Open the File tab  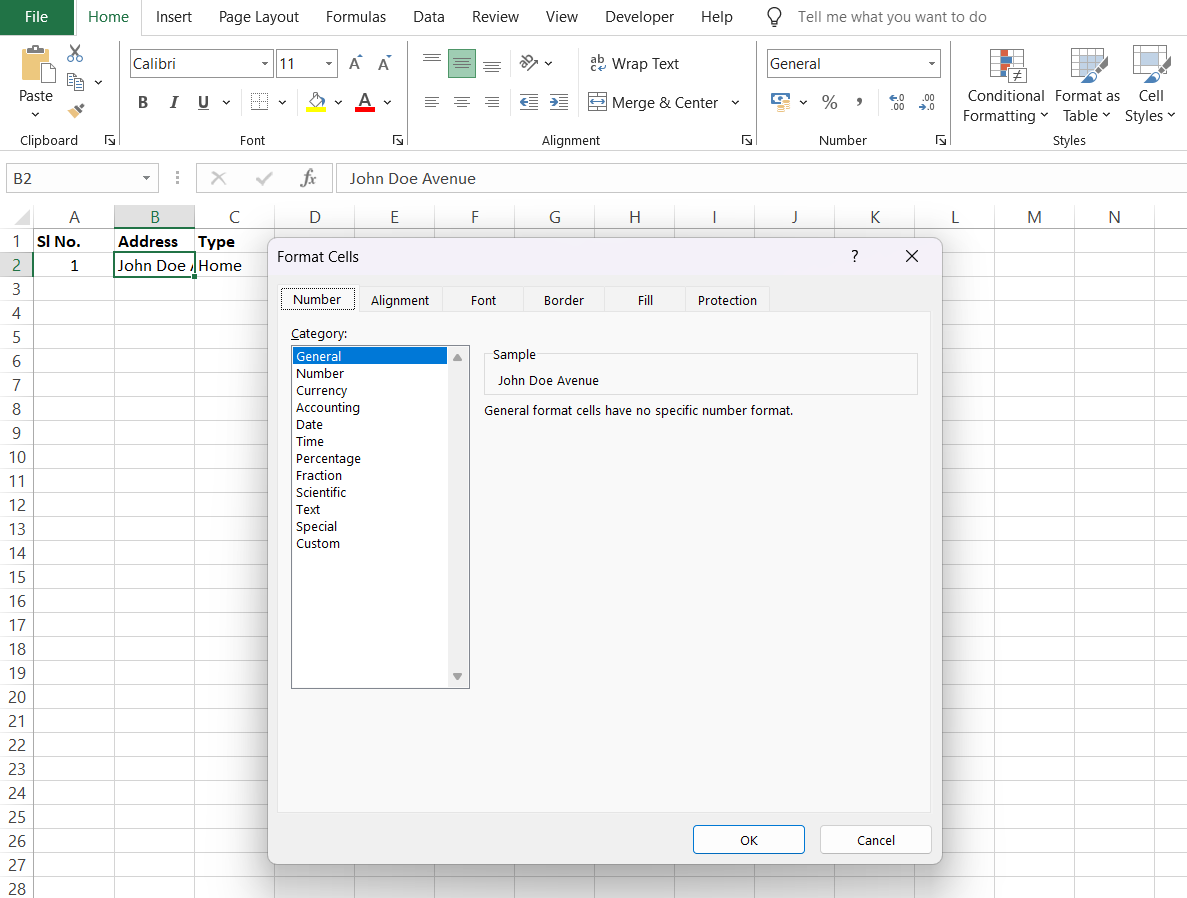coord(36,17)
